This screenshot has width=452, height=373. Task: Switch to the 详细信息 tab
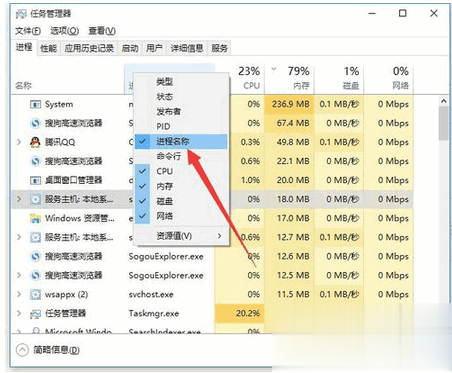187,48
